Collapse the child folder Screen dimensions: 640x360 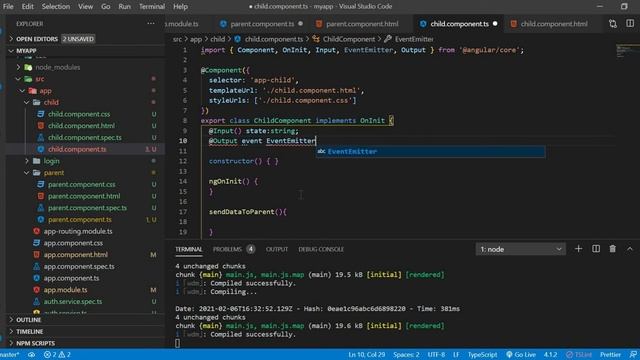coord(51,102)
